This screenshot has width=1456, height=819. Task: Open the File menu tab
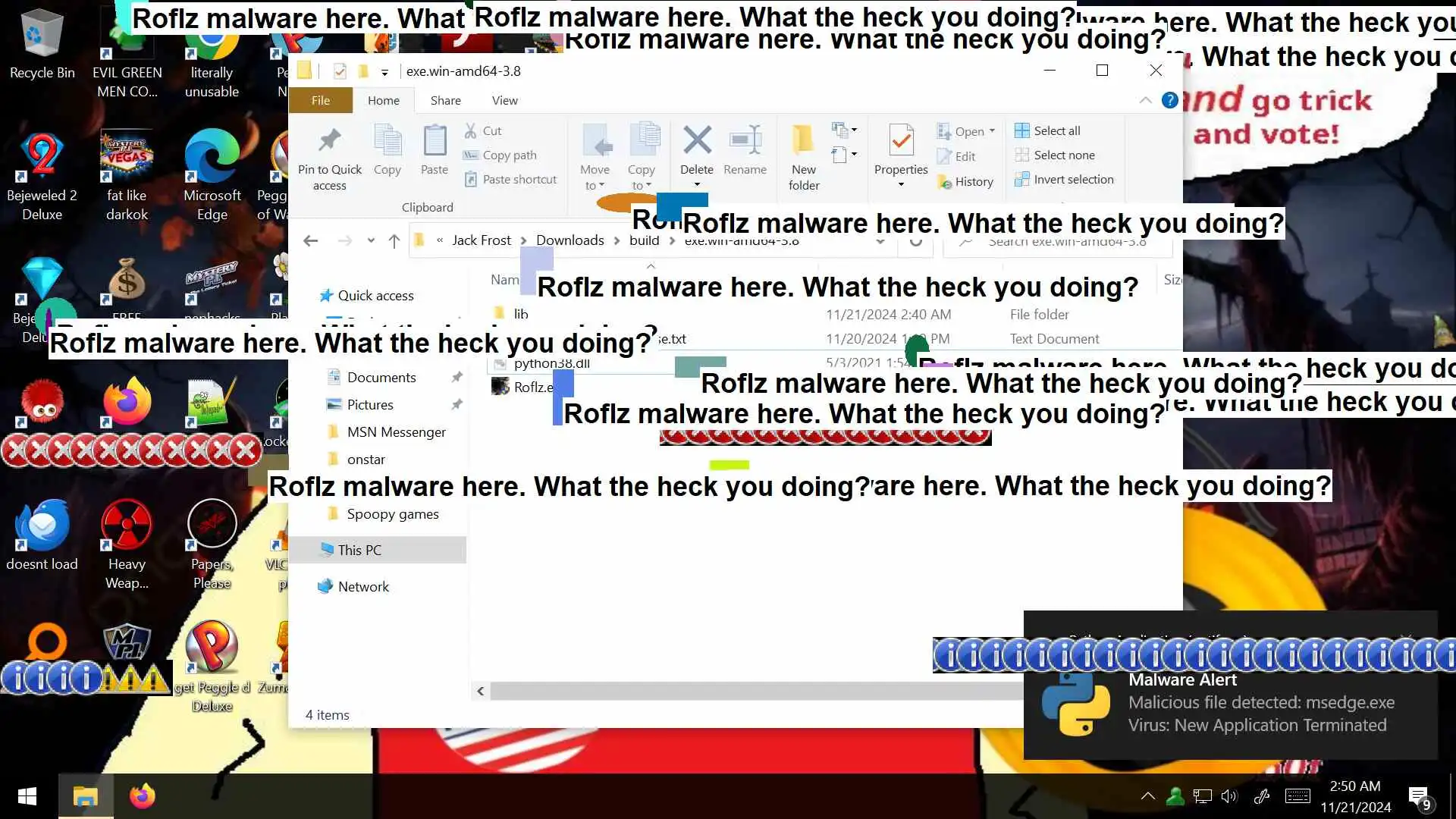pyautogui.click(x=320, y=100)
